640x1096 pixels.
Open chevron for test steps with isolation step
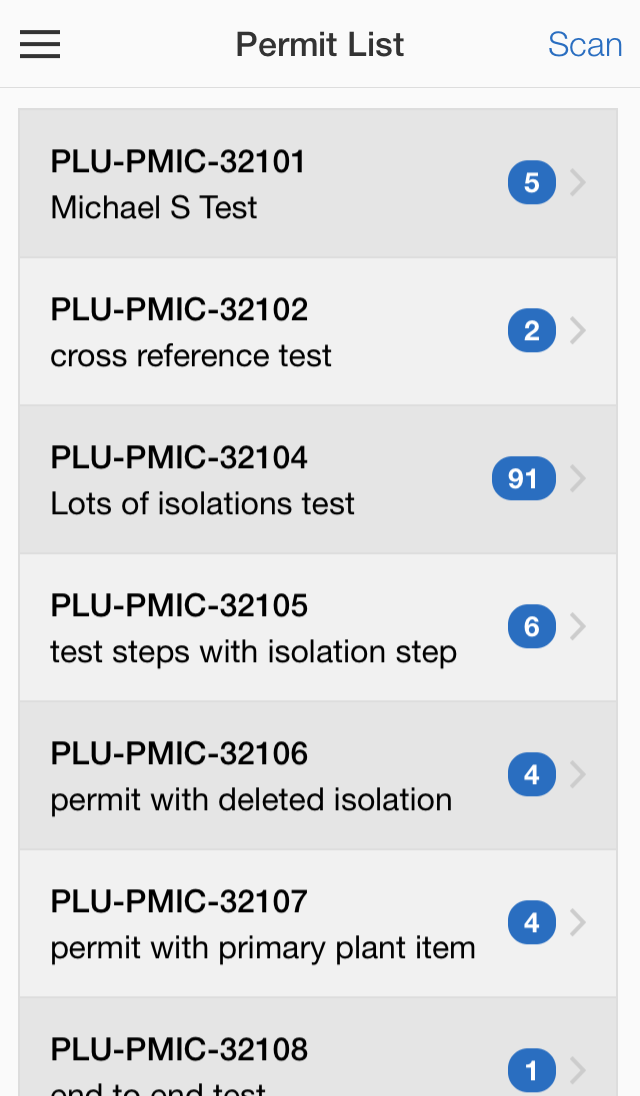578,626
